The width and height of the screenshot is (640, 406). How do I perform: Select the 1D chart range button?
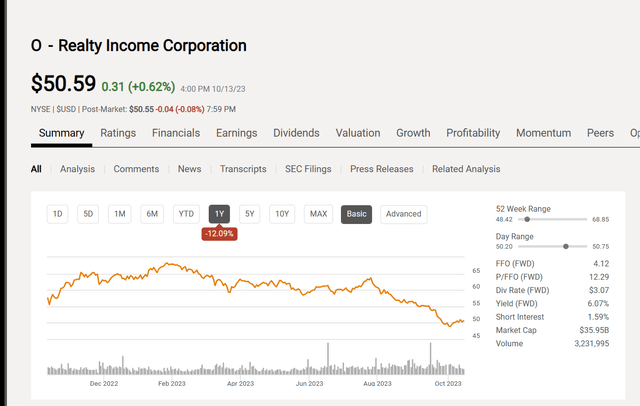click(x=58, y=214)
